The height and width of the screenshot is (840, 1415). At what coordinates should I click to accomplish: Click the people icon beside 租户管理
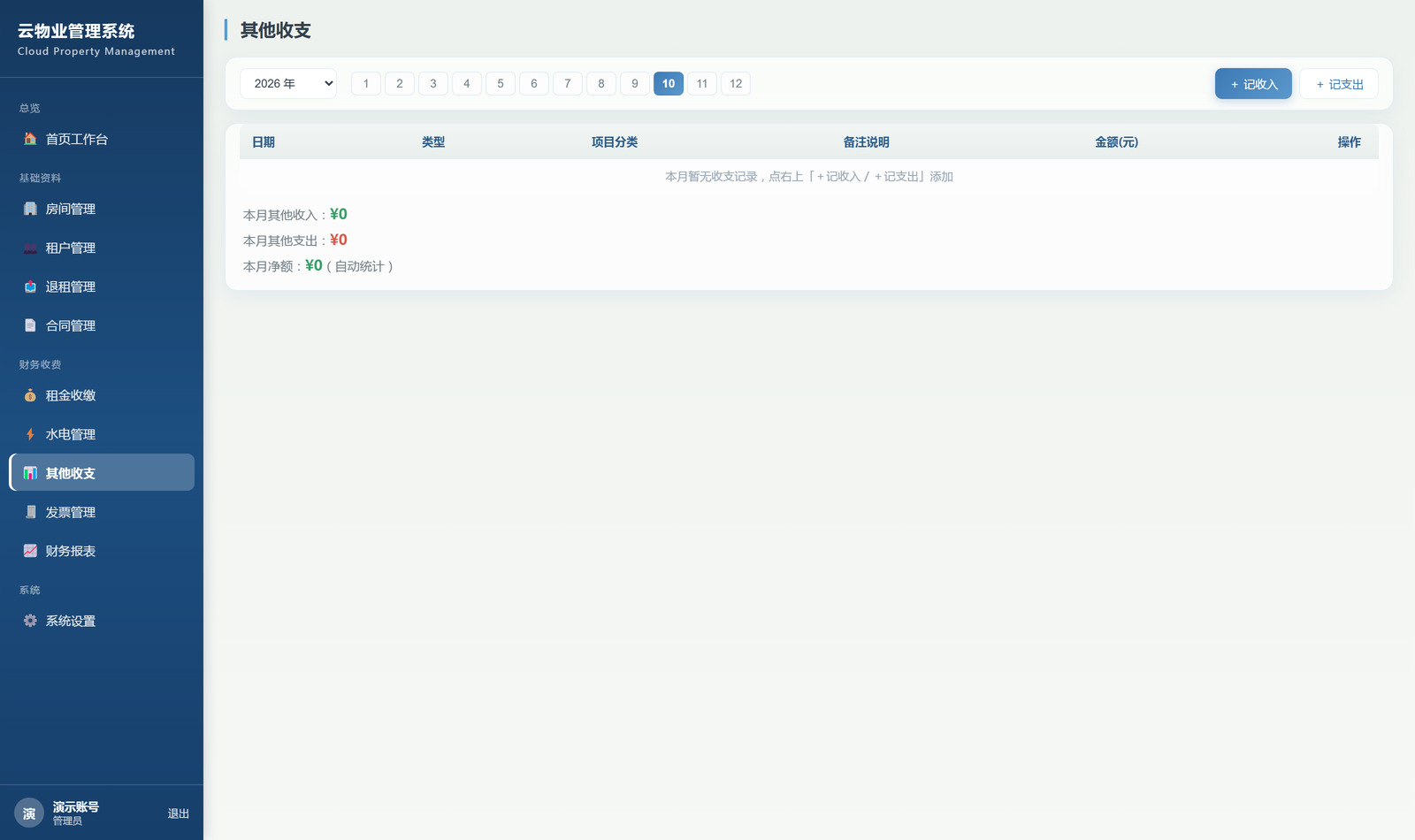tap(30, 248)
